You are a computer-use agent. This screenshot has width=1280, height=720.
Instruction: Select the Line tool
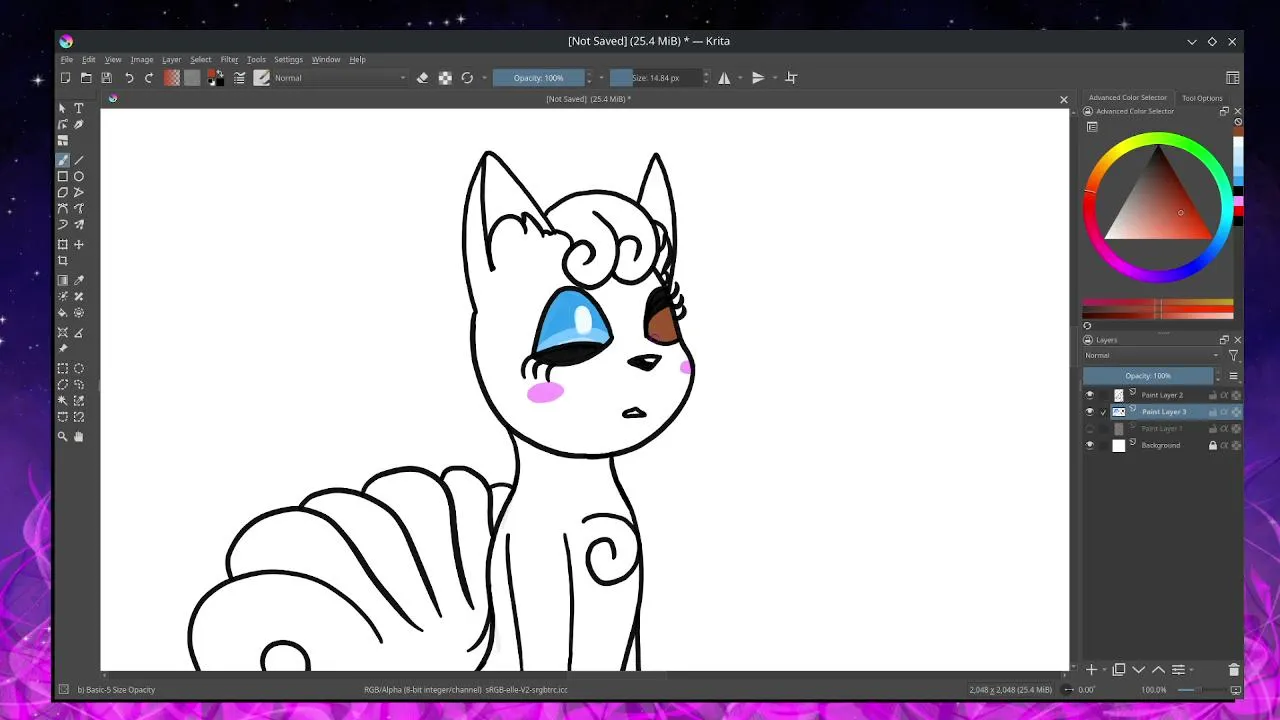[79, 160]
